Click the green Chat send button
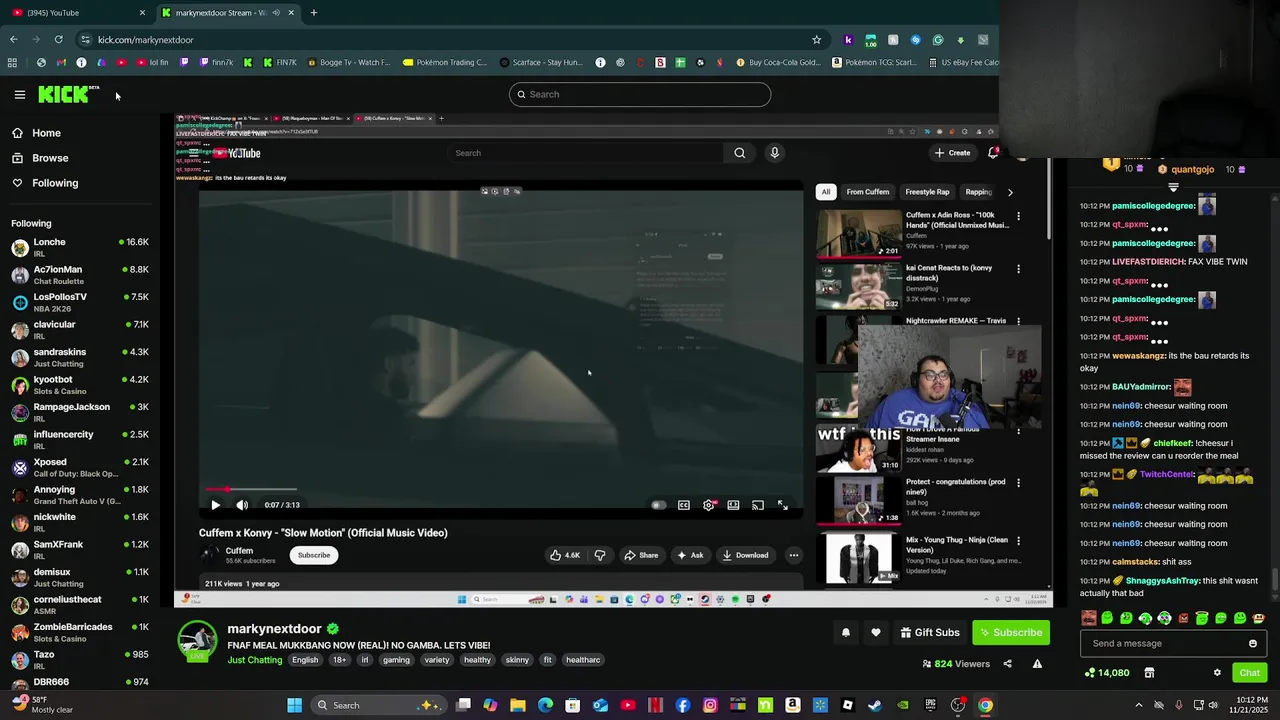This screenshot has height=720, width=1280. coord(1250,673)
